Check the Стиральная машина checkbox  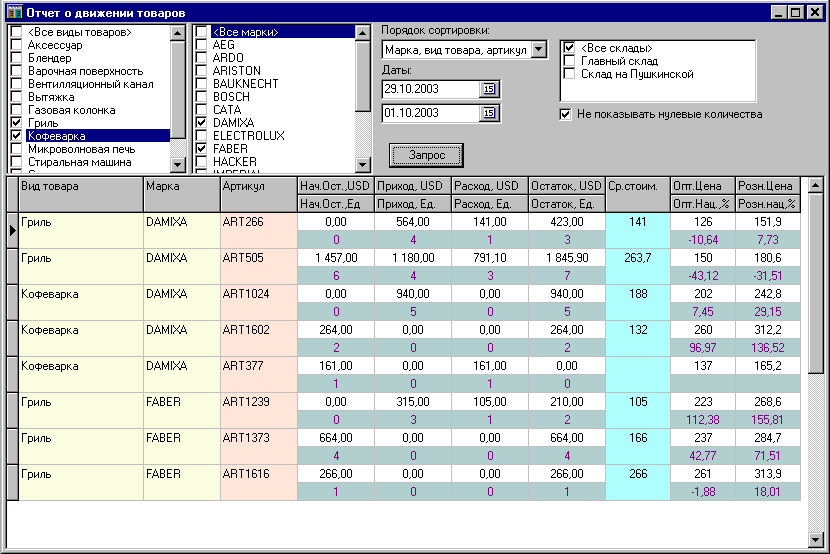click(x=16, y=162)
